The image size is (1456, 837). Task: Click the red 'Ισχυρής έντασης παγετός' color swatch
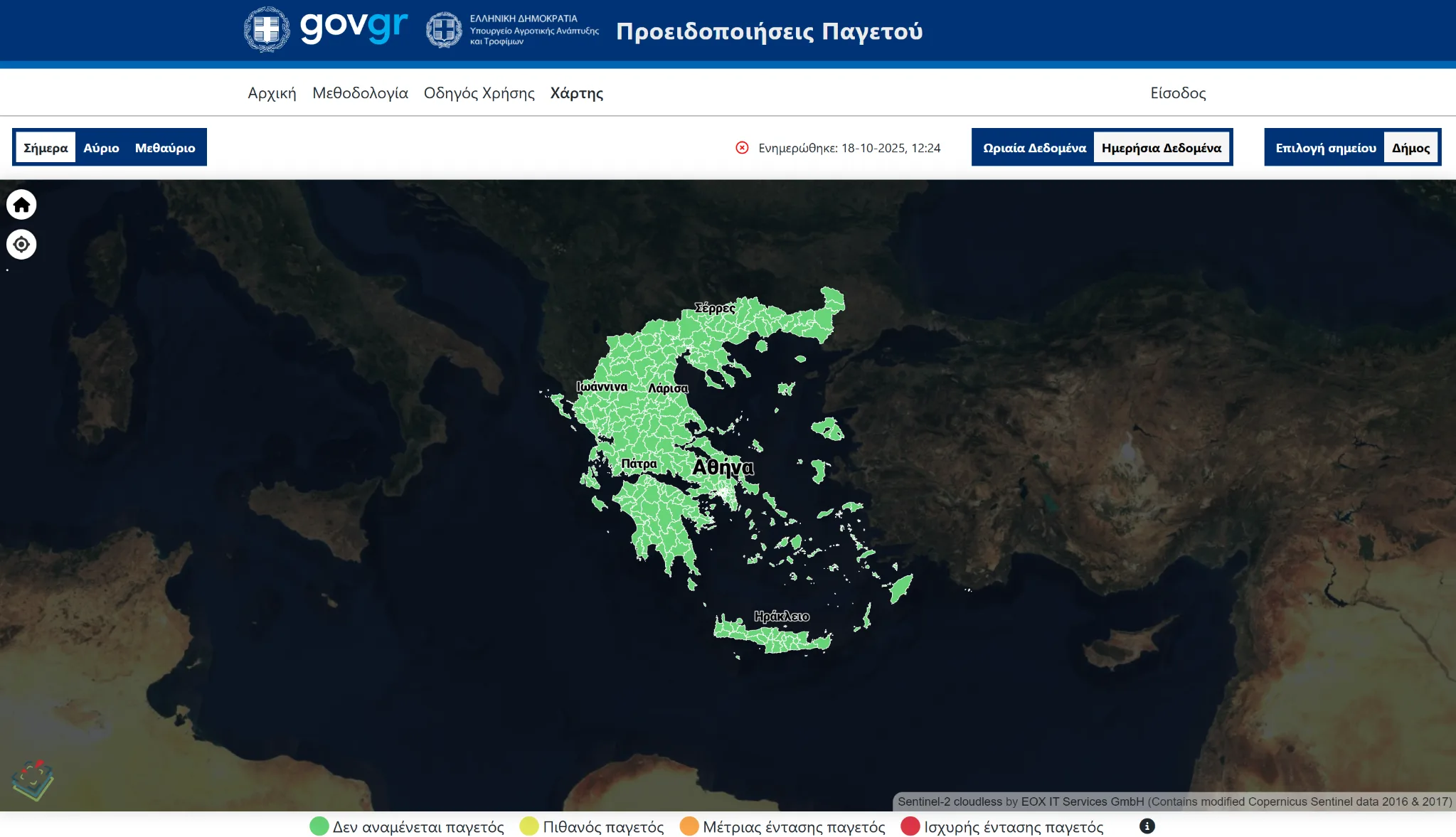point(911,826)
